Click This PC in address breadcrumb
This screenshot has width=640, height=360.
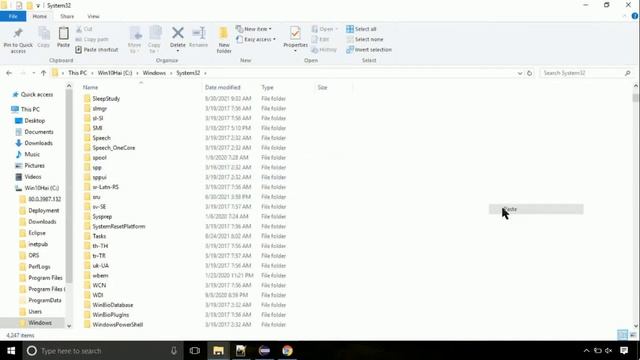77,73
